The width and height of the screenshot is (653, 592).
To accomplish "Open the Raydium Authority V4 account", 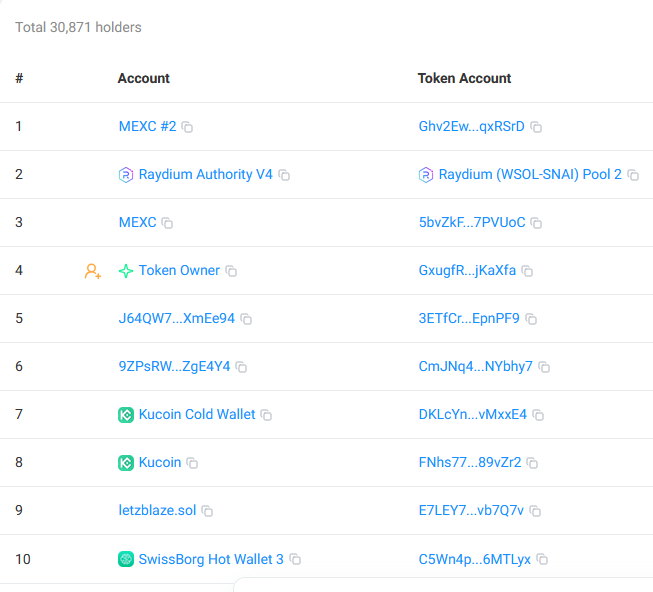I will (206, 174).
